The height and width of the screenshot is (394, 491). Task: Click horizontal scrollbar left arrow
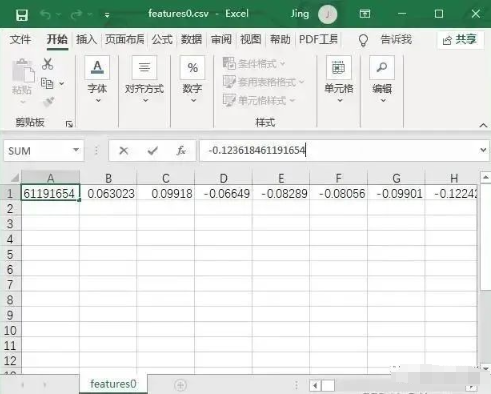[315, 386]
